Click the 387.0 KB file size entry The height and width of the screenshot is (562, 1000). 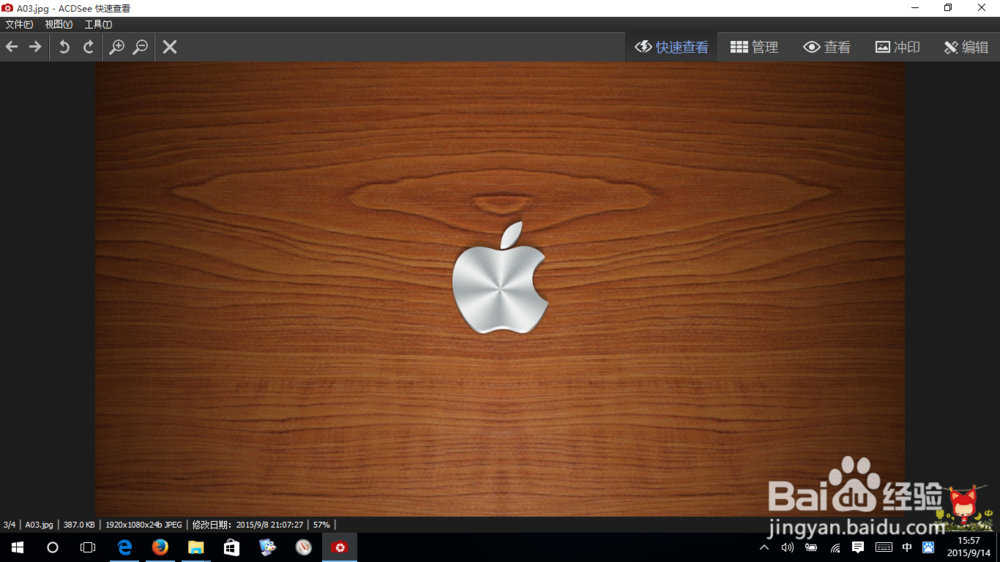point(79,524)
